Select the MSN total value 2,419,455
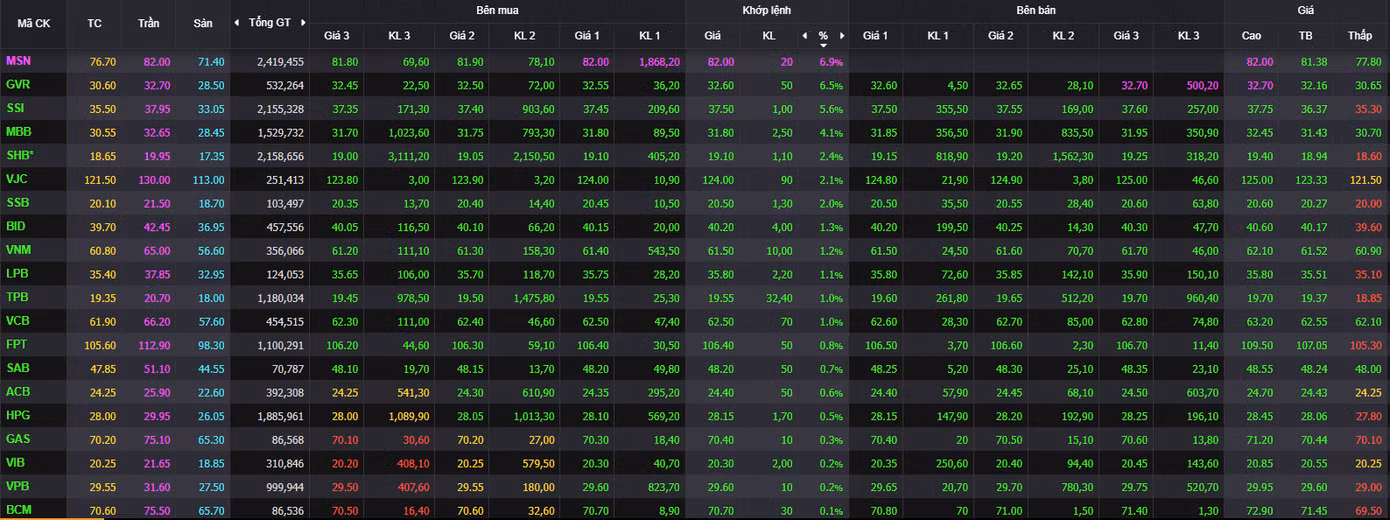Screen dimensions: 1390x520 (280, 62)
